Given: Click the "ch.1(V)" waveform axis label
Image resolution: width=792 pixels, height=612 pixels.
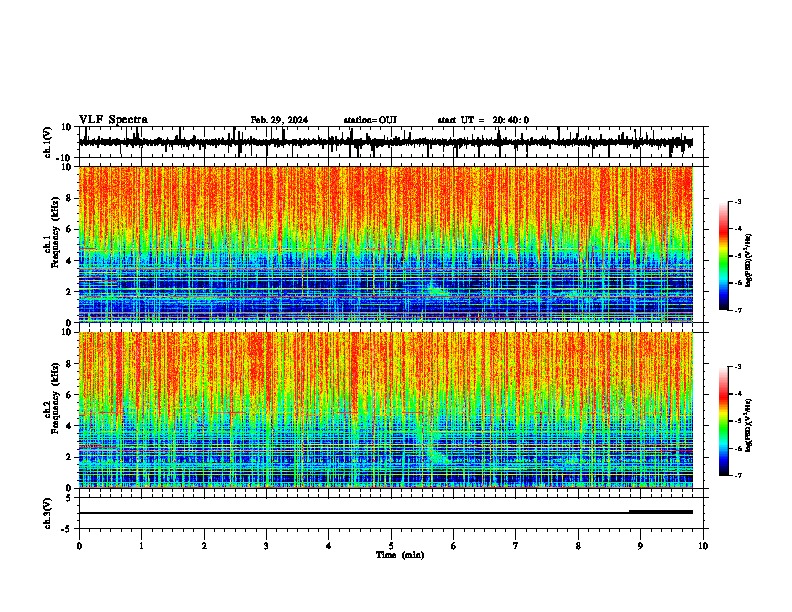Looking at the screenshot, I should [47, 142].
